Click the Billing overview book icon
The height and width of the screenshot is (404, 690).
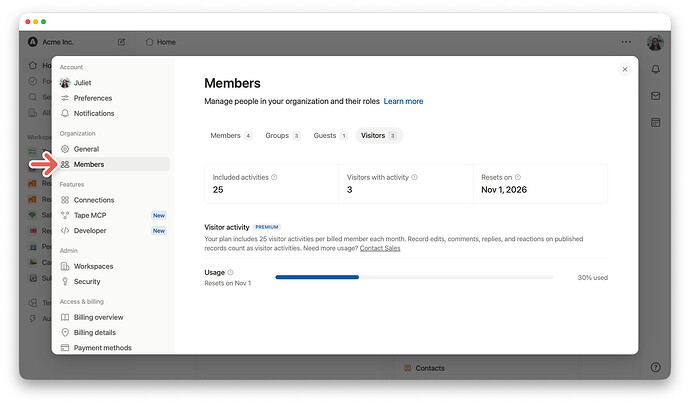65,317
